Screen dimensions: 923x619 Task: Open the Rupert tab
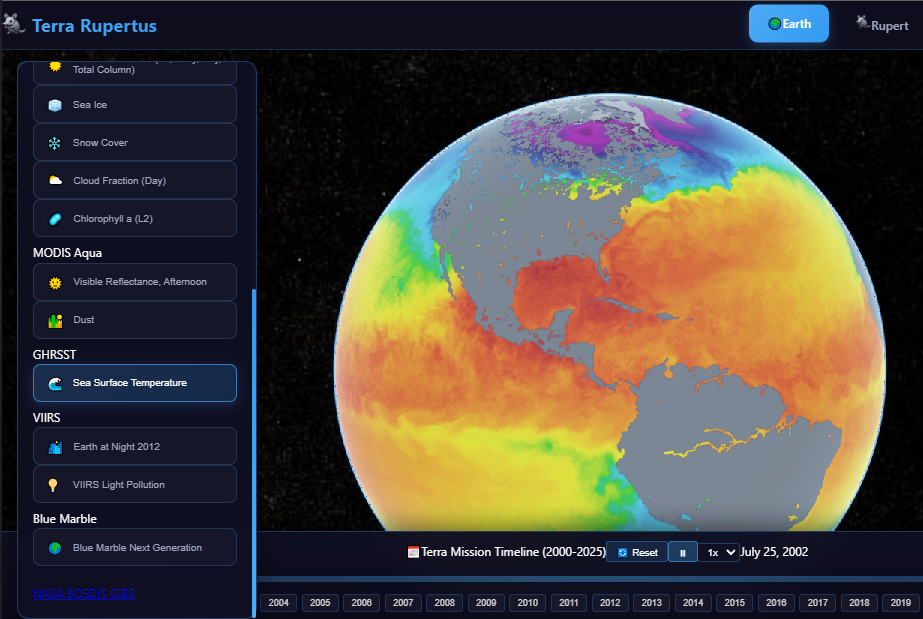pos(882,24)
